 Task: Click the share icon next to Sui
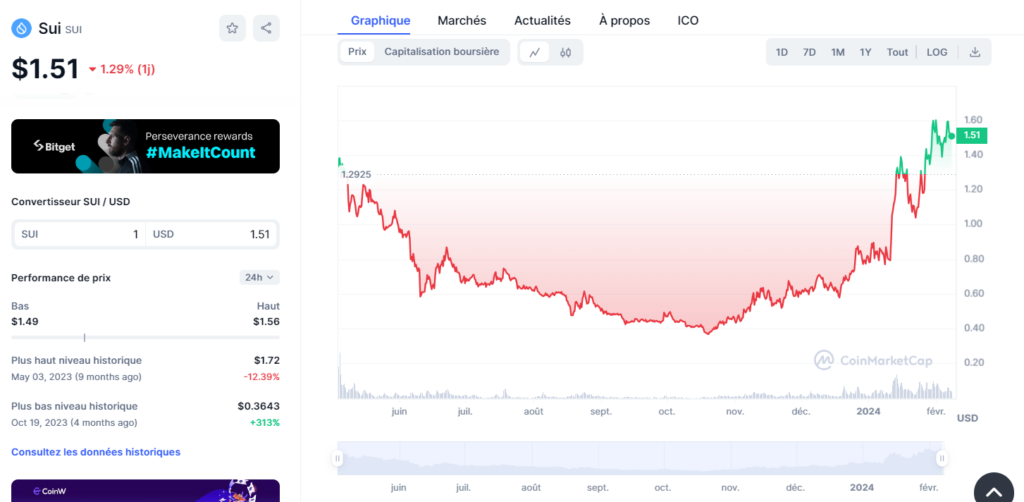tap(266, 28)
